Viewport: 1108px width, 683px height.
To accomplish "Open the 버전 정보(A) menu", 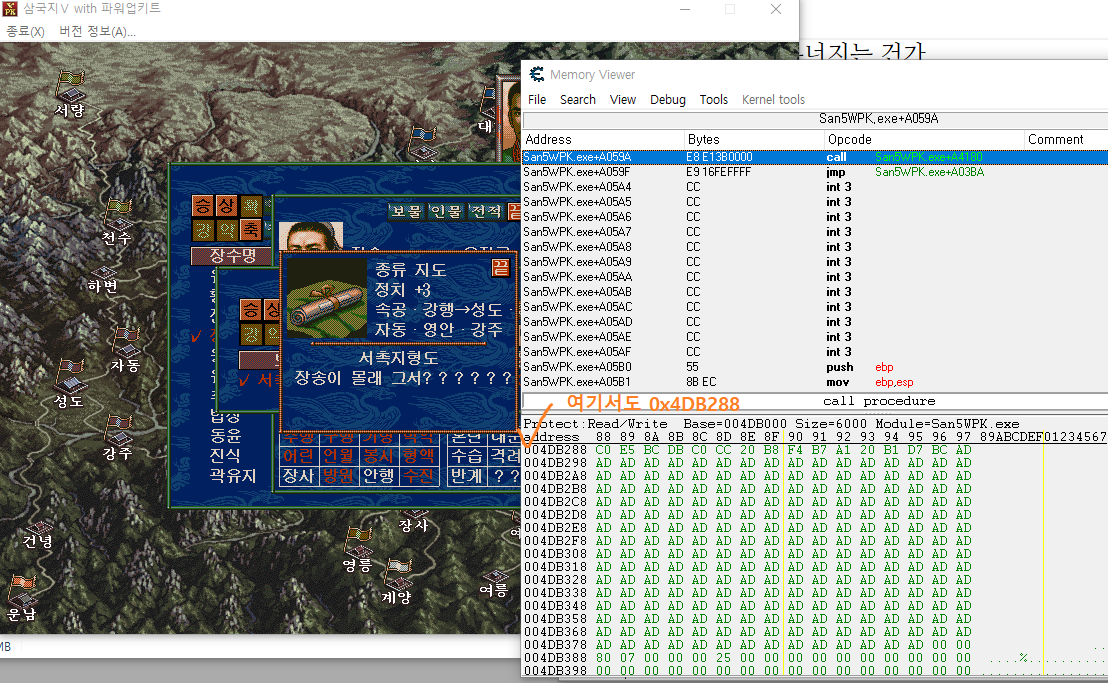I will (98, 31).
